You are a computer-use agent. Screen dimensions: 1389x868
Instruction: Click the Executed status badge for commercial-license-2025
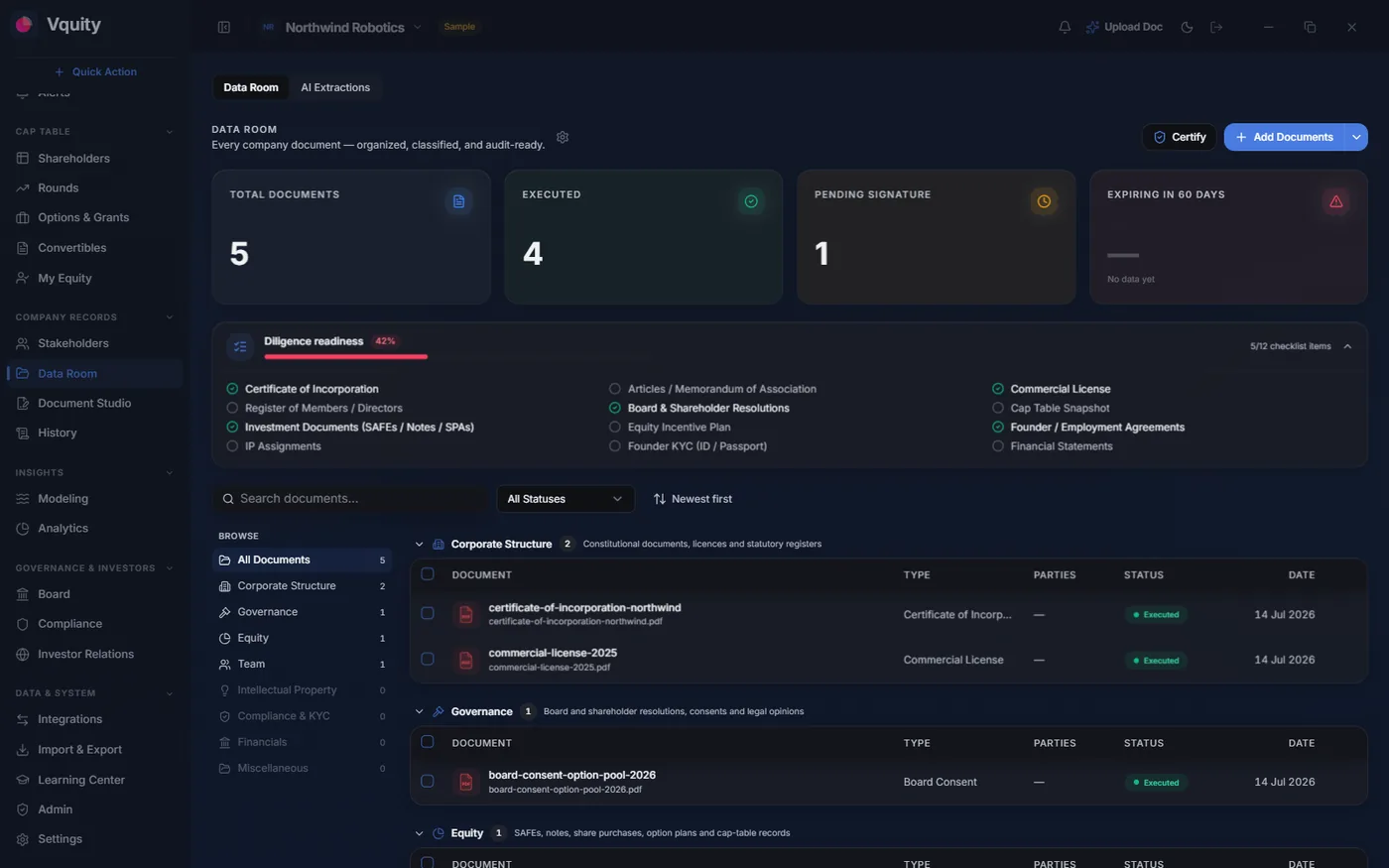[x=1156, y=661]
